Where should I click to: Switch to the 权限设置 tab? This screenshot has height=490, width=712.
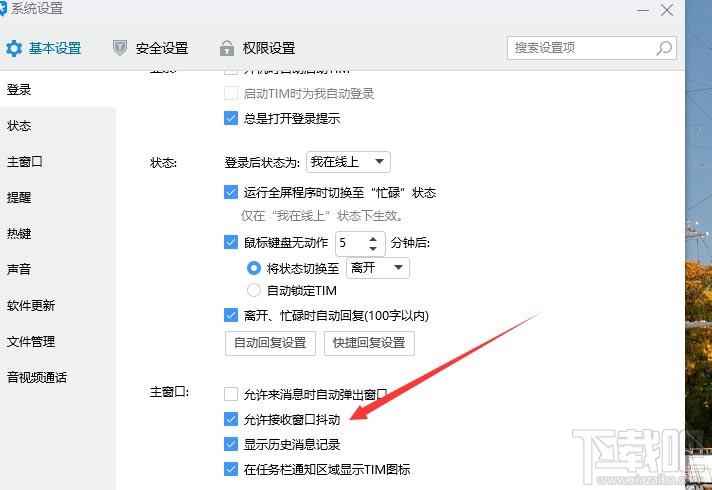[257, 48]
